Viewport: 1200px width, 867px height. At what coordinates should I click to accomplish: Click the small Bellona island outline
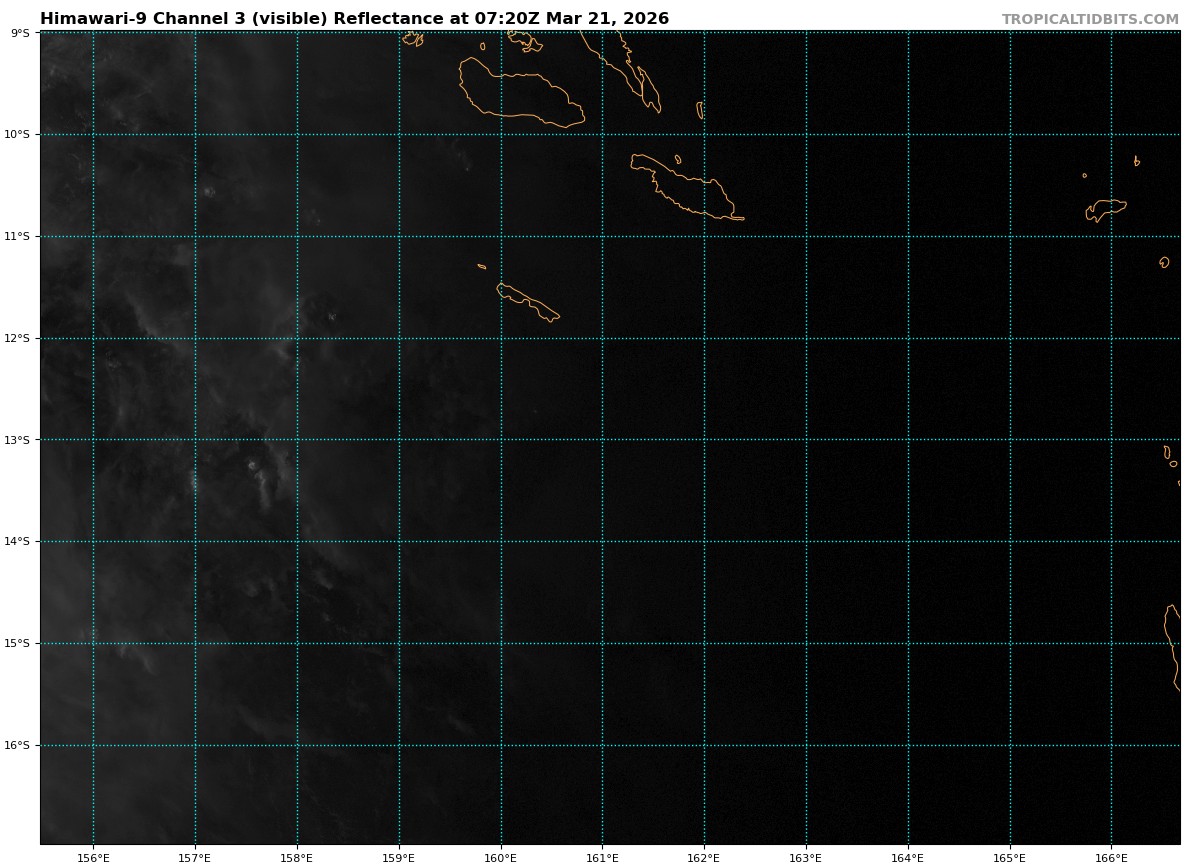pos(482,266)
